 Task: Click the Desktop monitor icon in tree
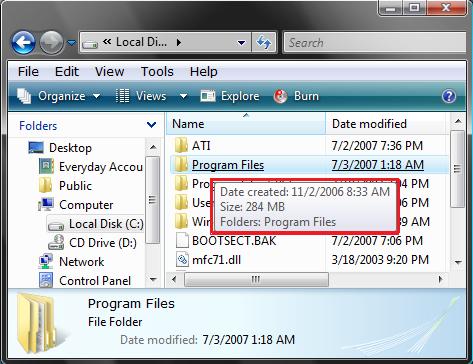[x=36, y=147]
